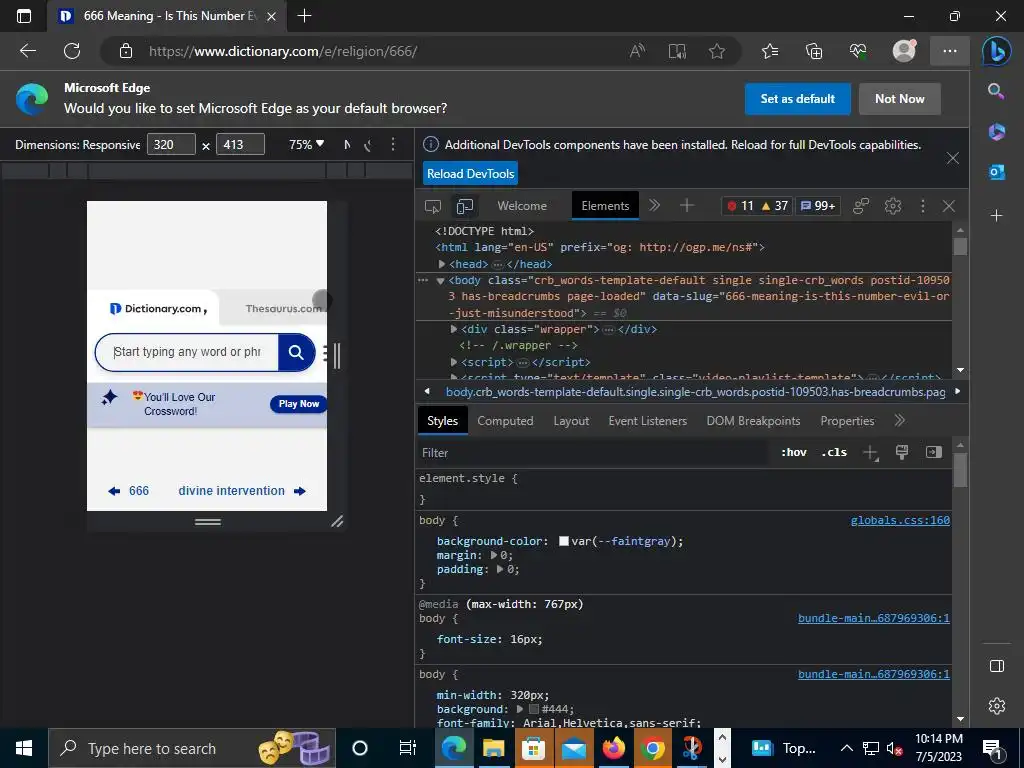Click the Reload DevTools button

coord(470,174)
